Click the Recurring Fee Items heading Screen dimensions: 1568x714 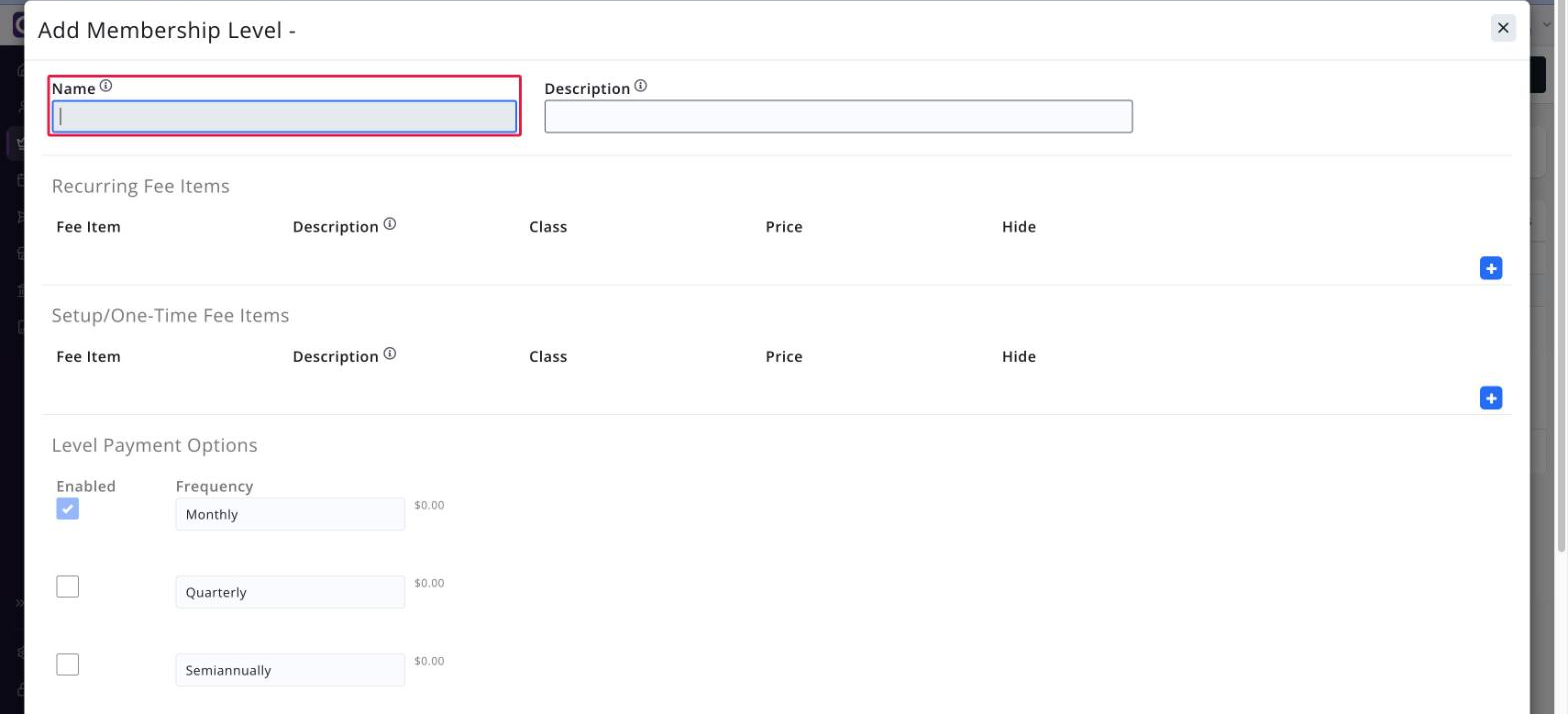(140, 186)
